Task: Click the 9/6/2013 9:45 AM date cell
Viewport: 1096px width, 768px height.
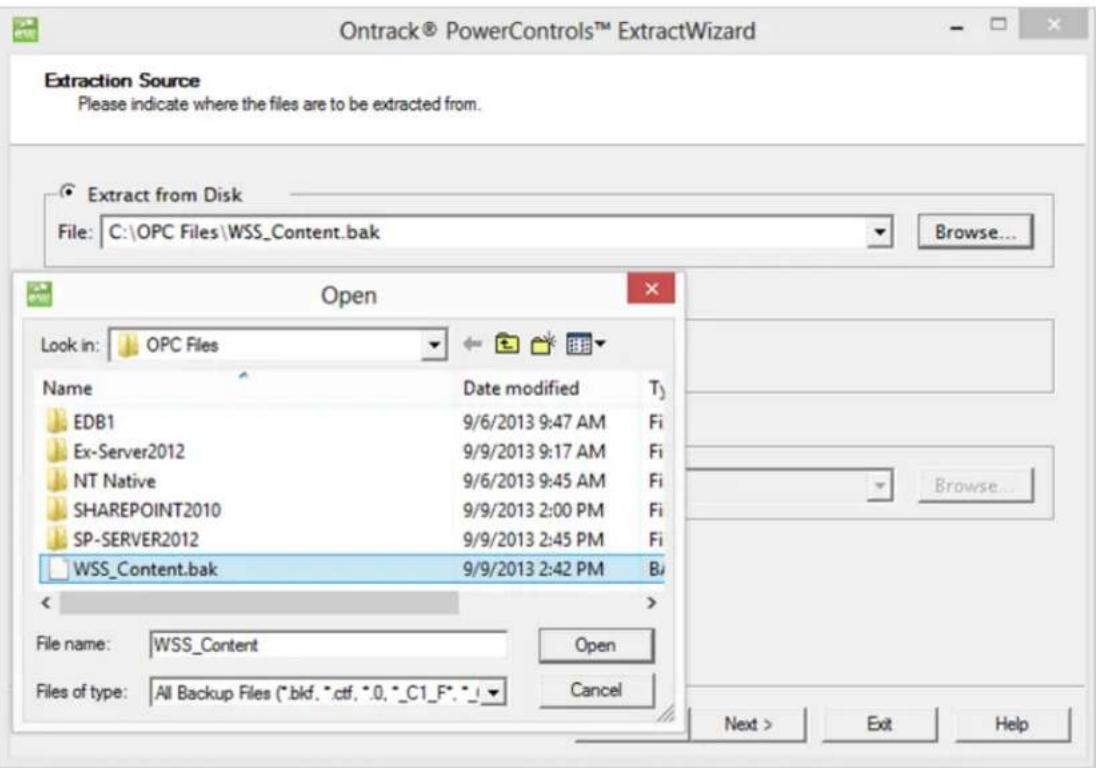Action: point(534,481)
